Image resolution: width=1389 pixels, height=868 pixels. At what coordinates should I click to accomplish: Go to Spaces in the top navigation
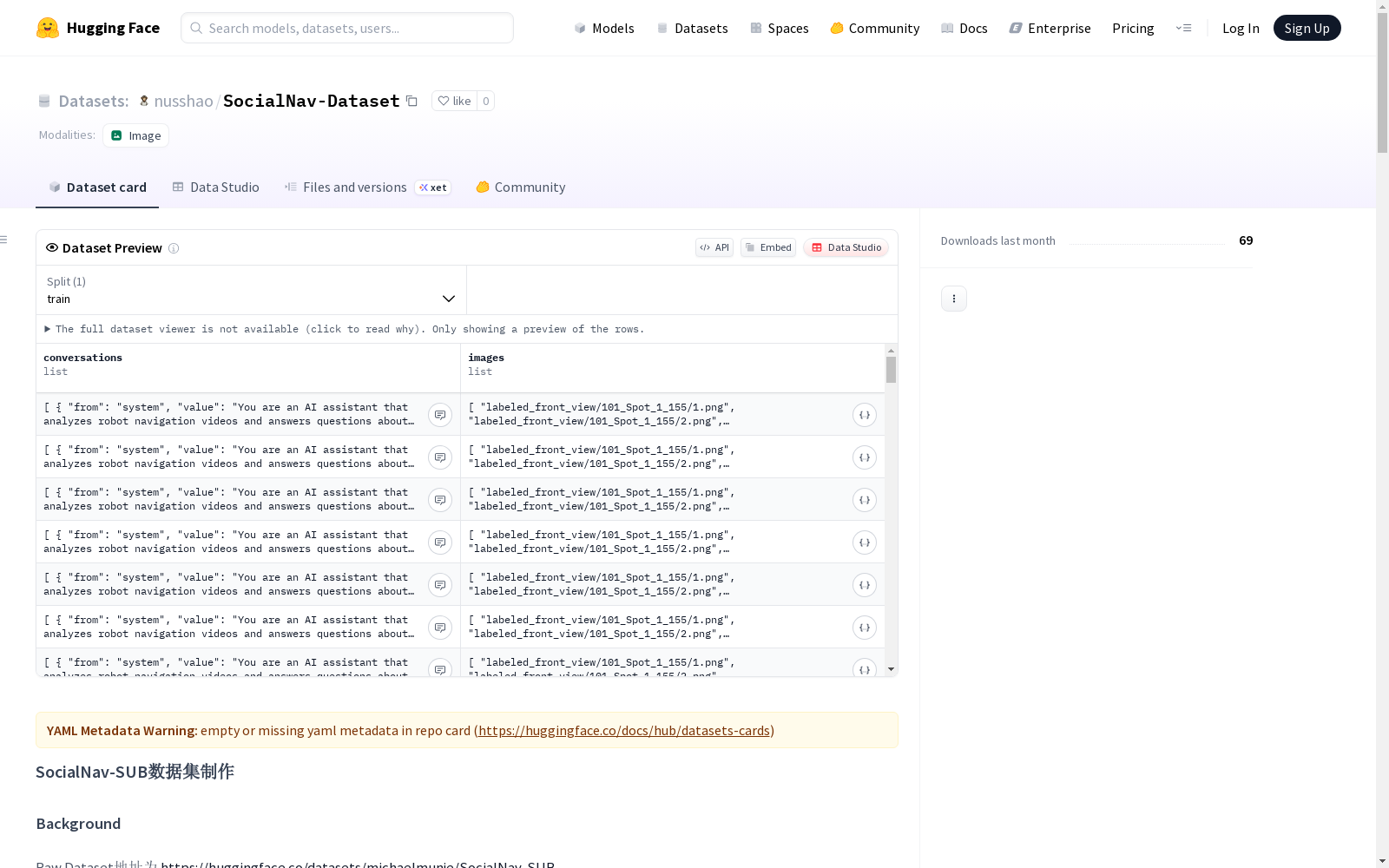pos(780,28)
